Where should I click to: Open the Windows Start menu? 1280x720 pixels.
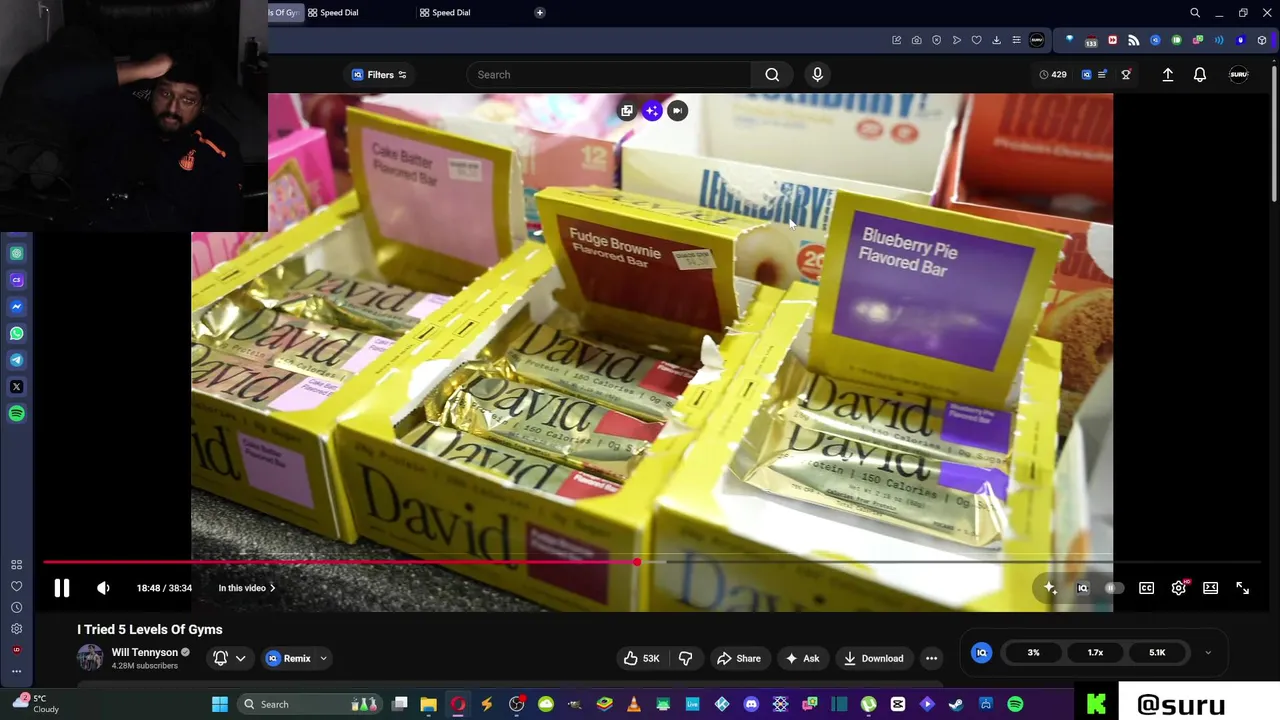click(x=220, y=704)
